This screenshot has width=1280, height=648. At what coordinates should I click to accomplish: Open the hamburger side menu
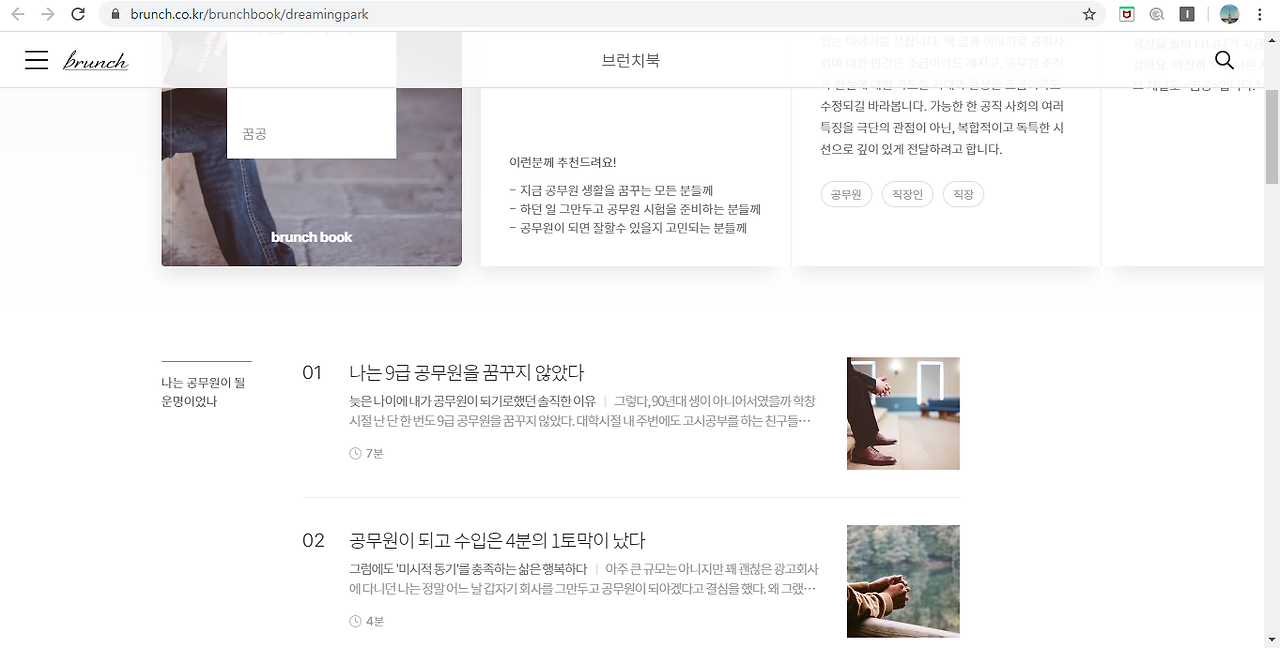(x=36, y=61)
